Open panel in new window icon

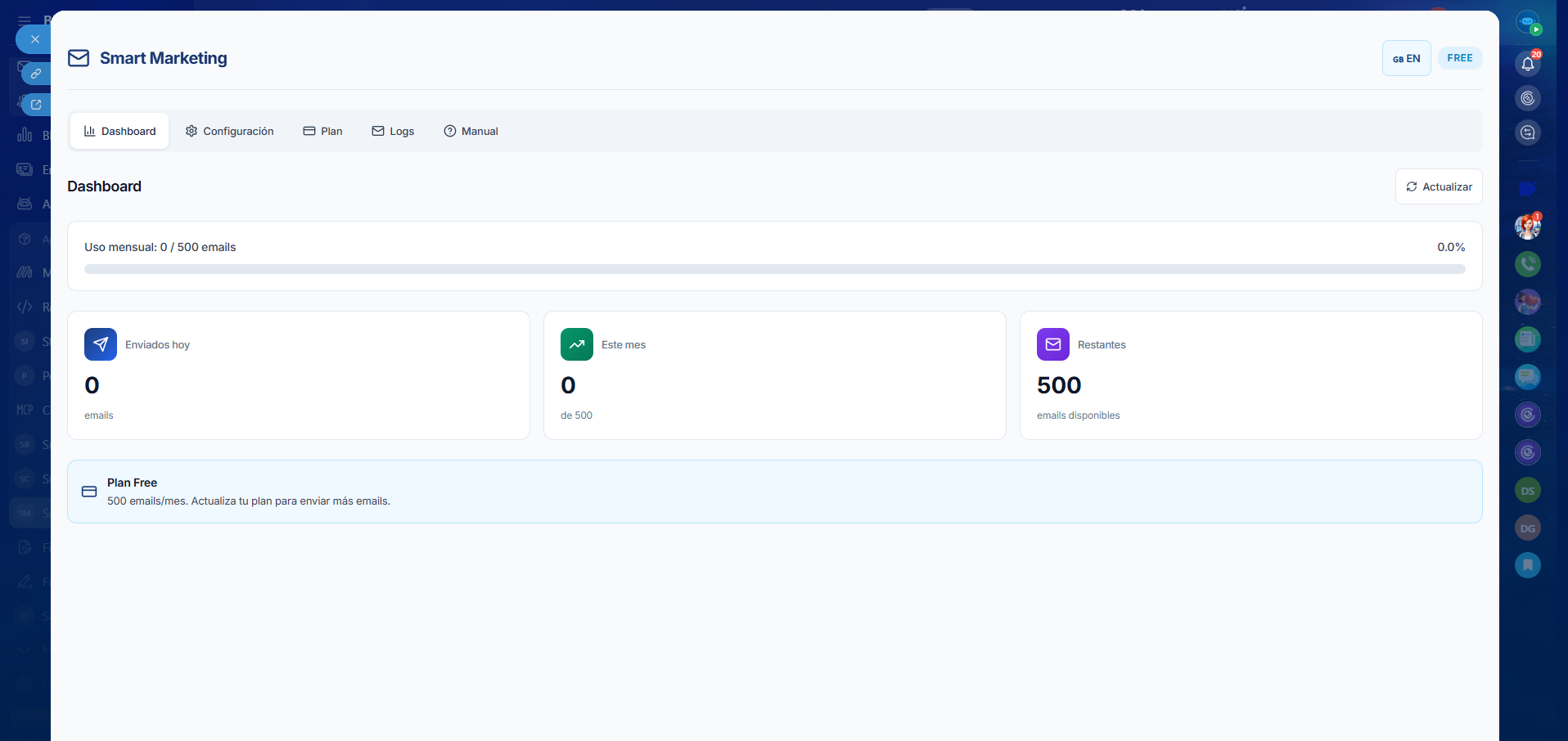36,105
